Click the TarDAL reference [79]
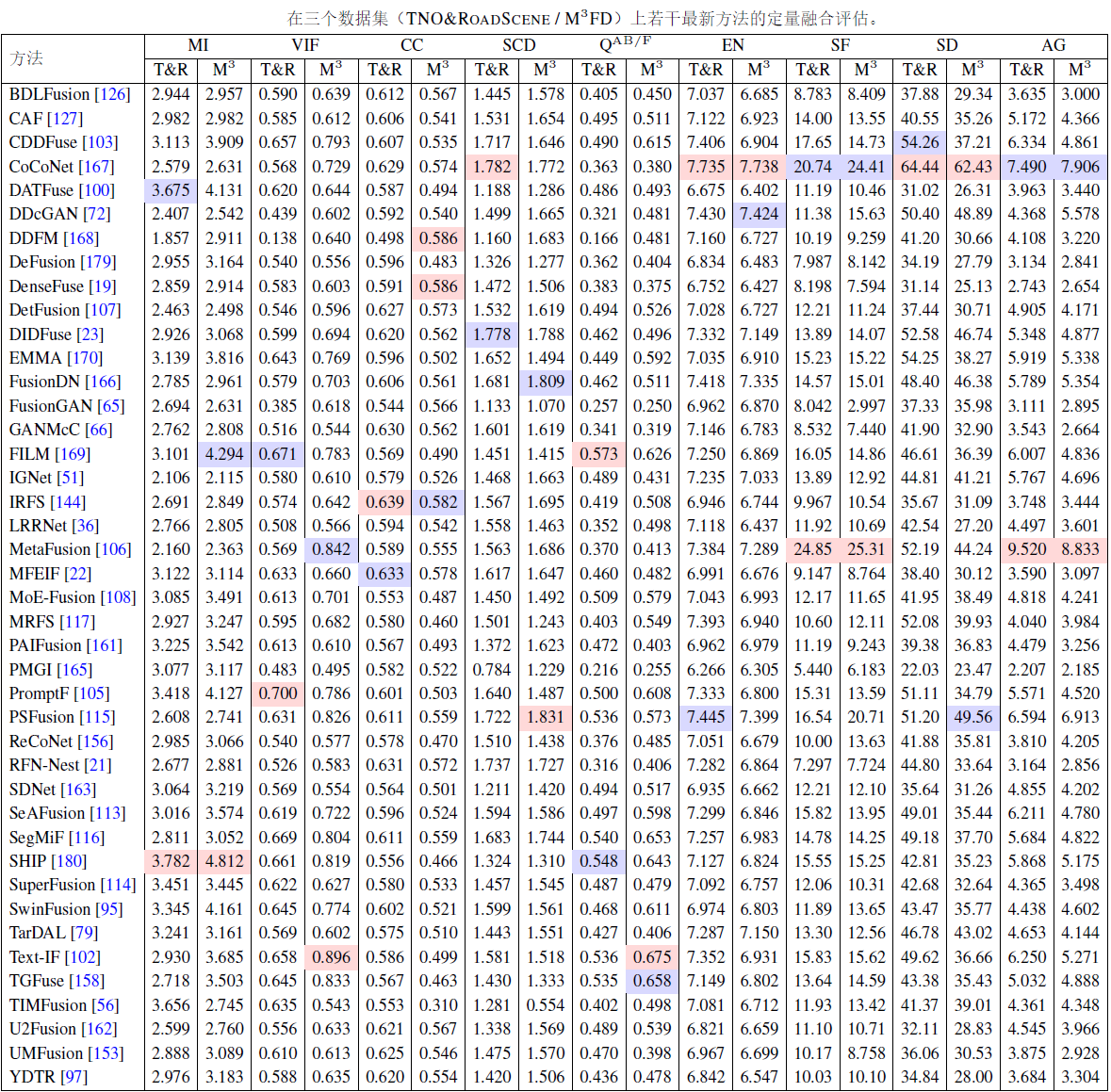The image size is (1111, 1092). point(84,933)
